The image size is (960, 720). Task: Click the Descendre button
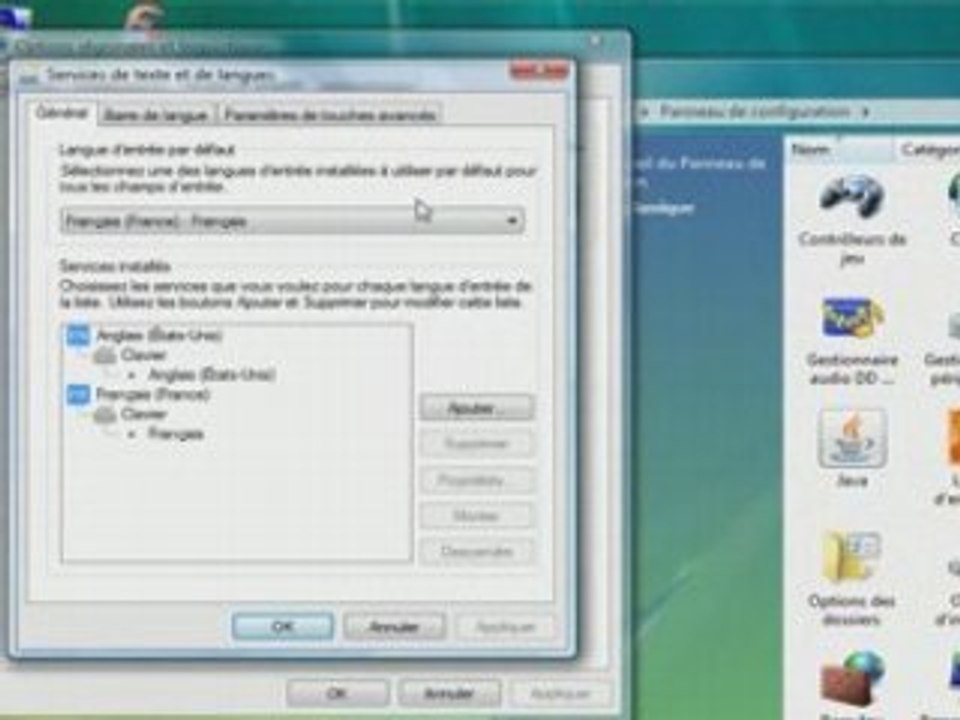point(477,552)
